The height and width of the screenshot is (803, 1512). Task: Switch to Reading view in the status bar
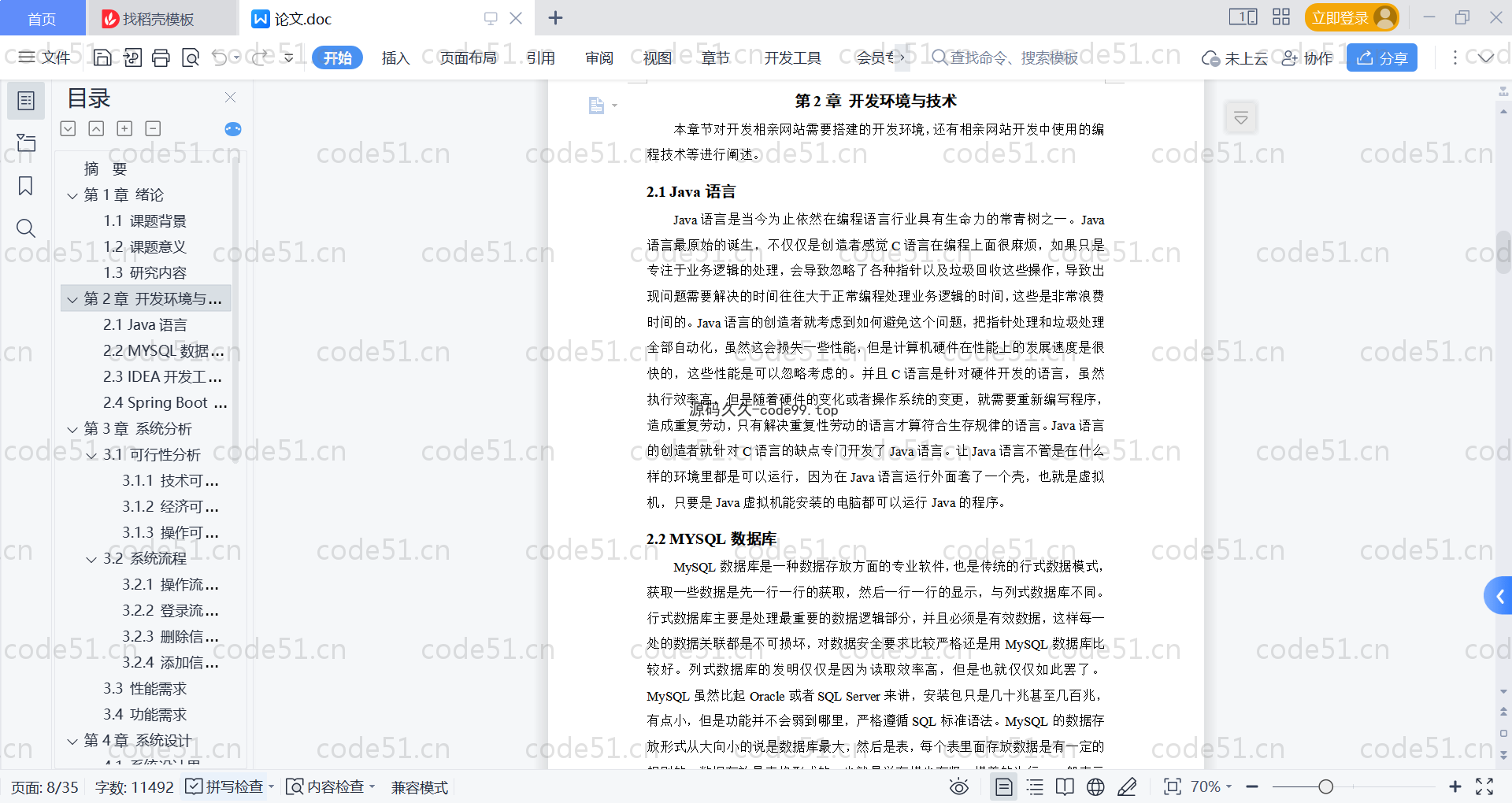tap(1065, 786)
